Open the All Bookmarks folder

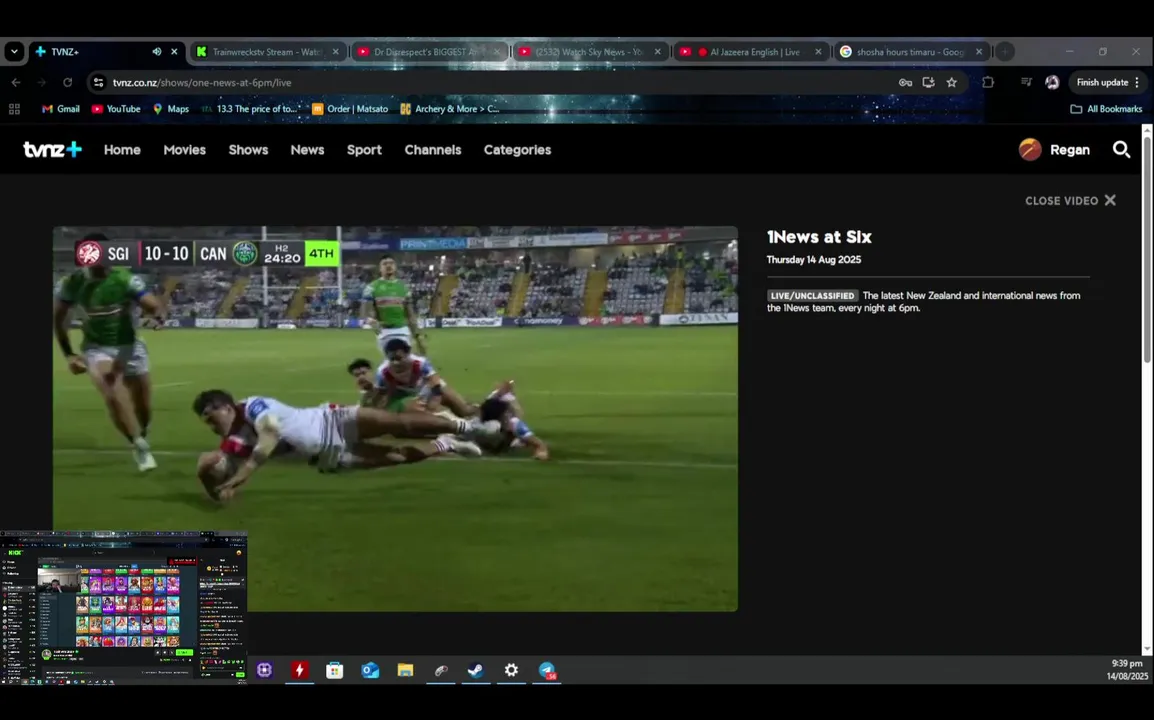click(1106, 109)
